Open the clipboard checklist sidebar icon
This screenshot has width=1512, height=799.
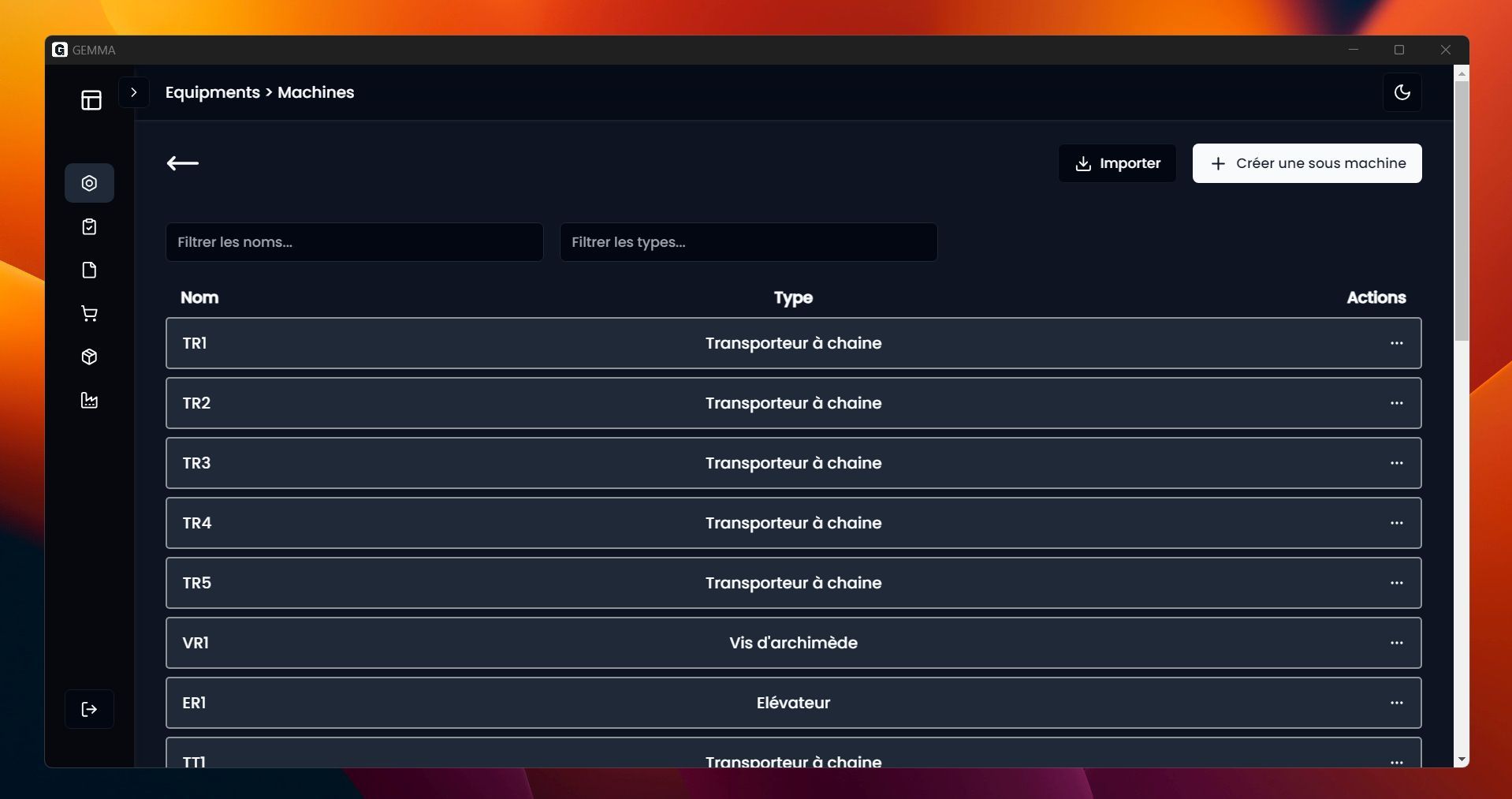[89, 227]
